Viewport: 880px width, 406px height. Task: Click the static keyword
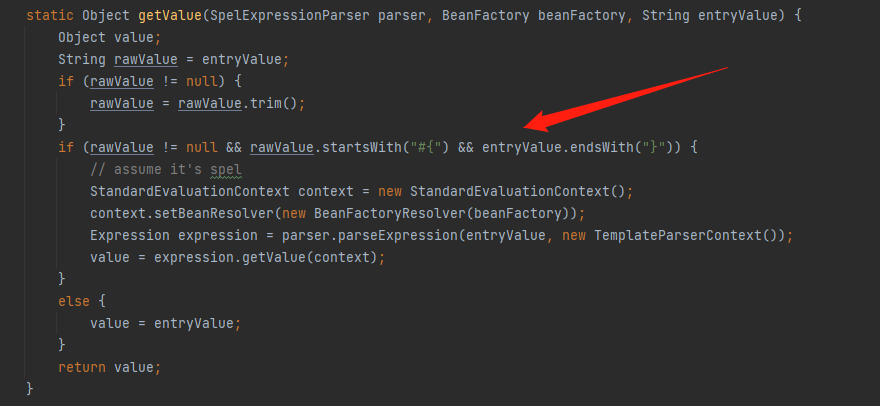(x=50, y=16)
